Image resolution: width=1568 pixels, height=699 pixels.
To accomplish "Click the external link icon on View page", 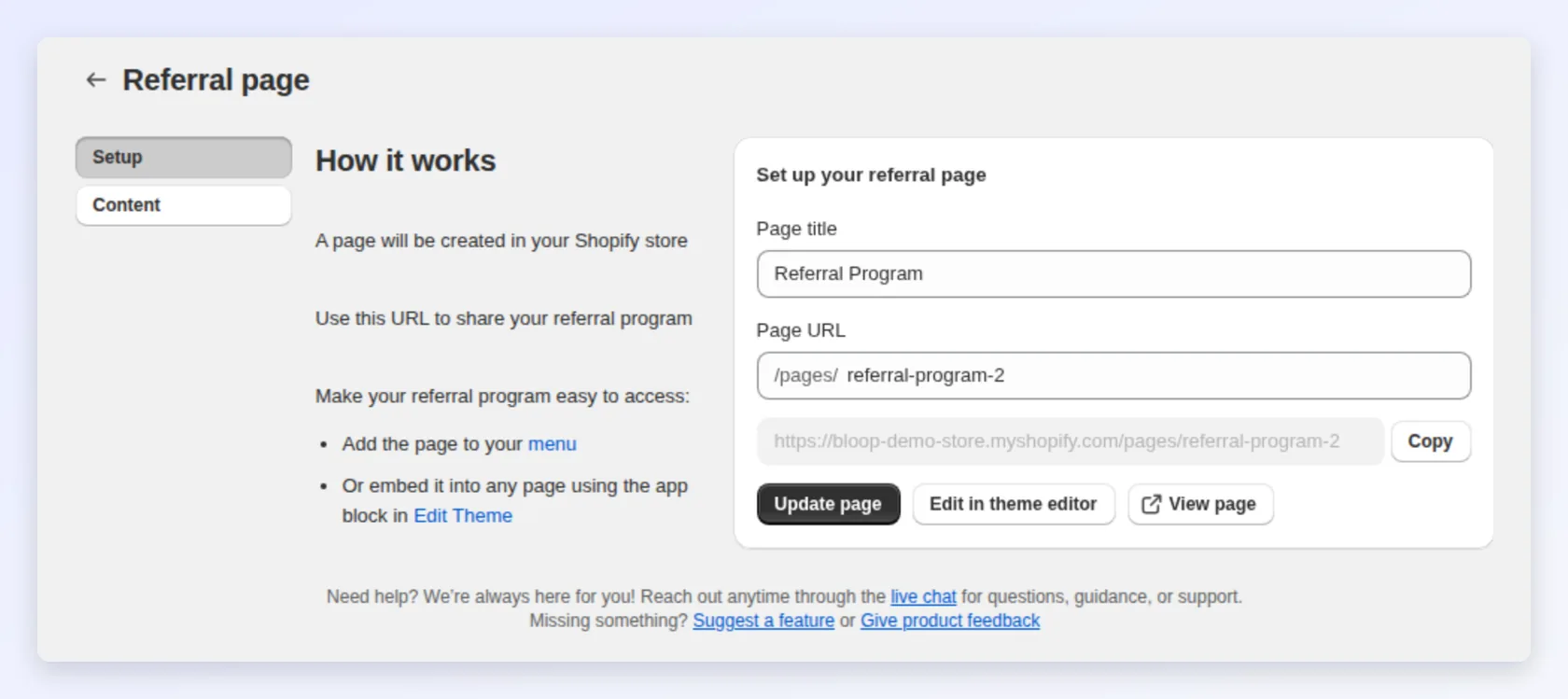I will tap(1152, 504).
